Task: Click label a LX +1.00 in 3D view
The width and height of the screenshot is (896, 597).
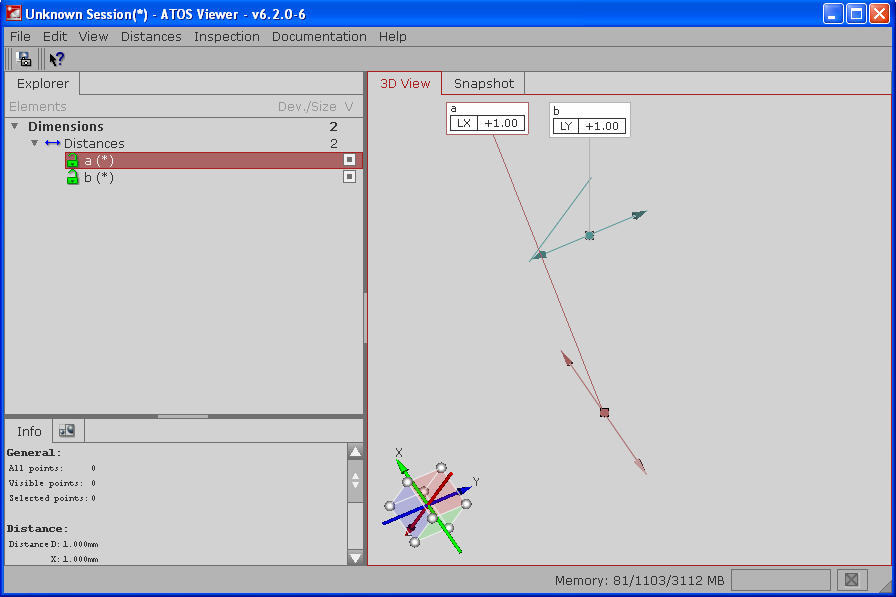Action: [487, 118]
